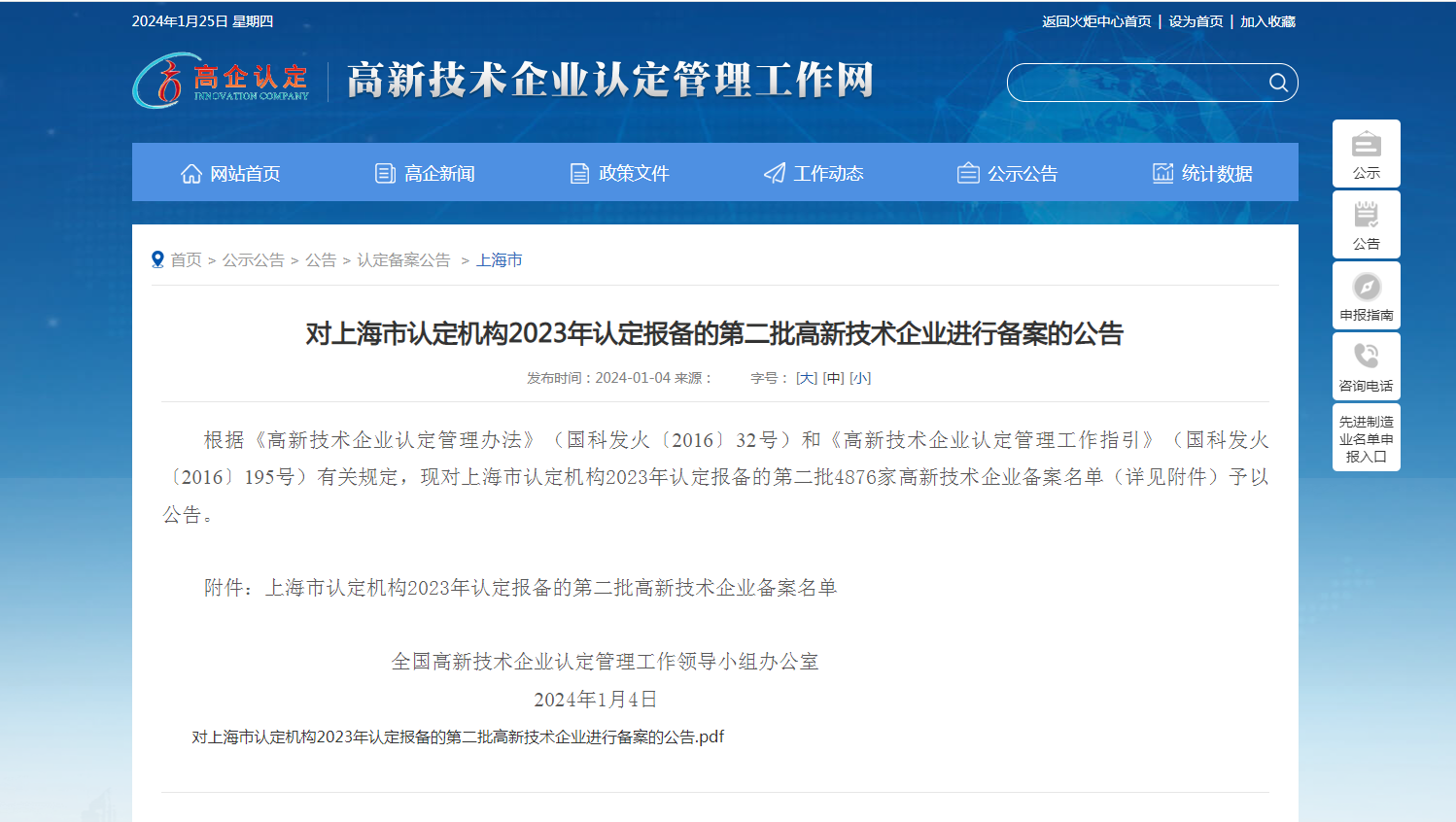
Task: Open 先进制造业名单申报入口 sidebar button
Action: coord(1366,438)
